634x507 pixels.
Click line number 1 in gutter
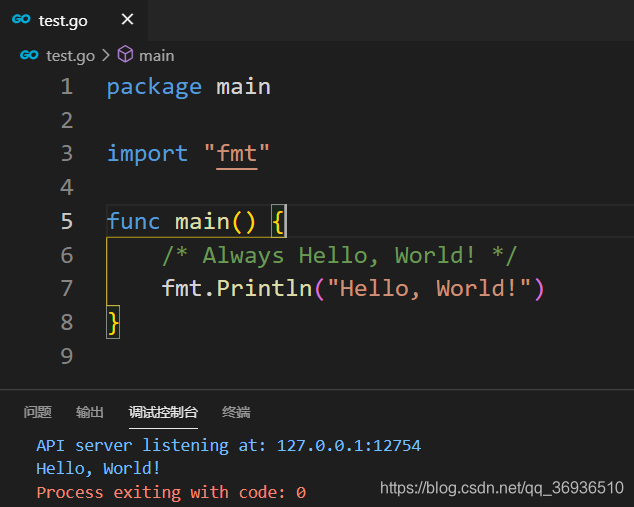[67, 87]
